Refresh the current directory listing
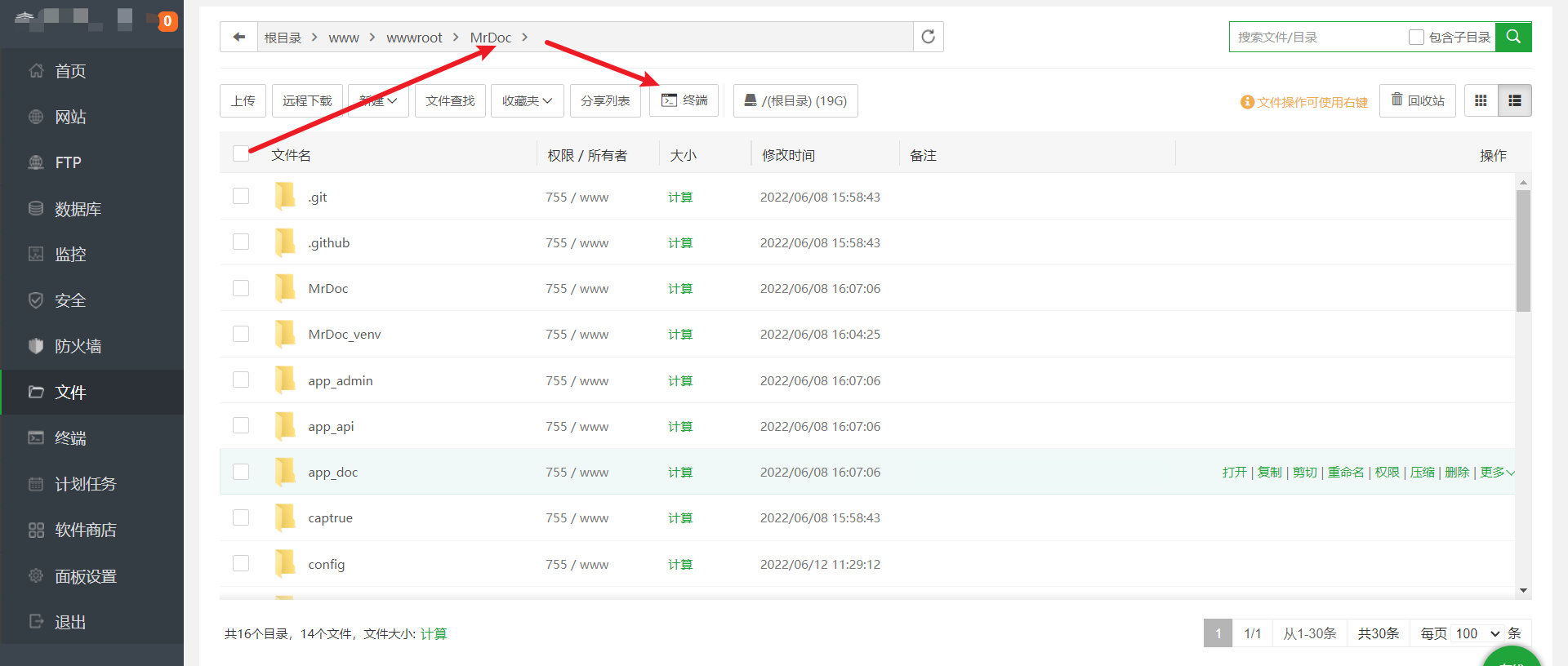 (928, 37)
